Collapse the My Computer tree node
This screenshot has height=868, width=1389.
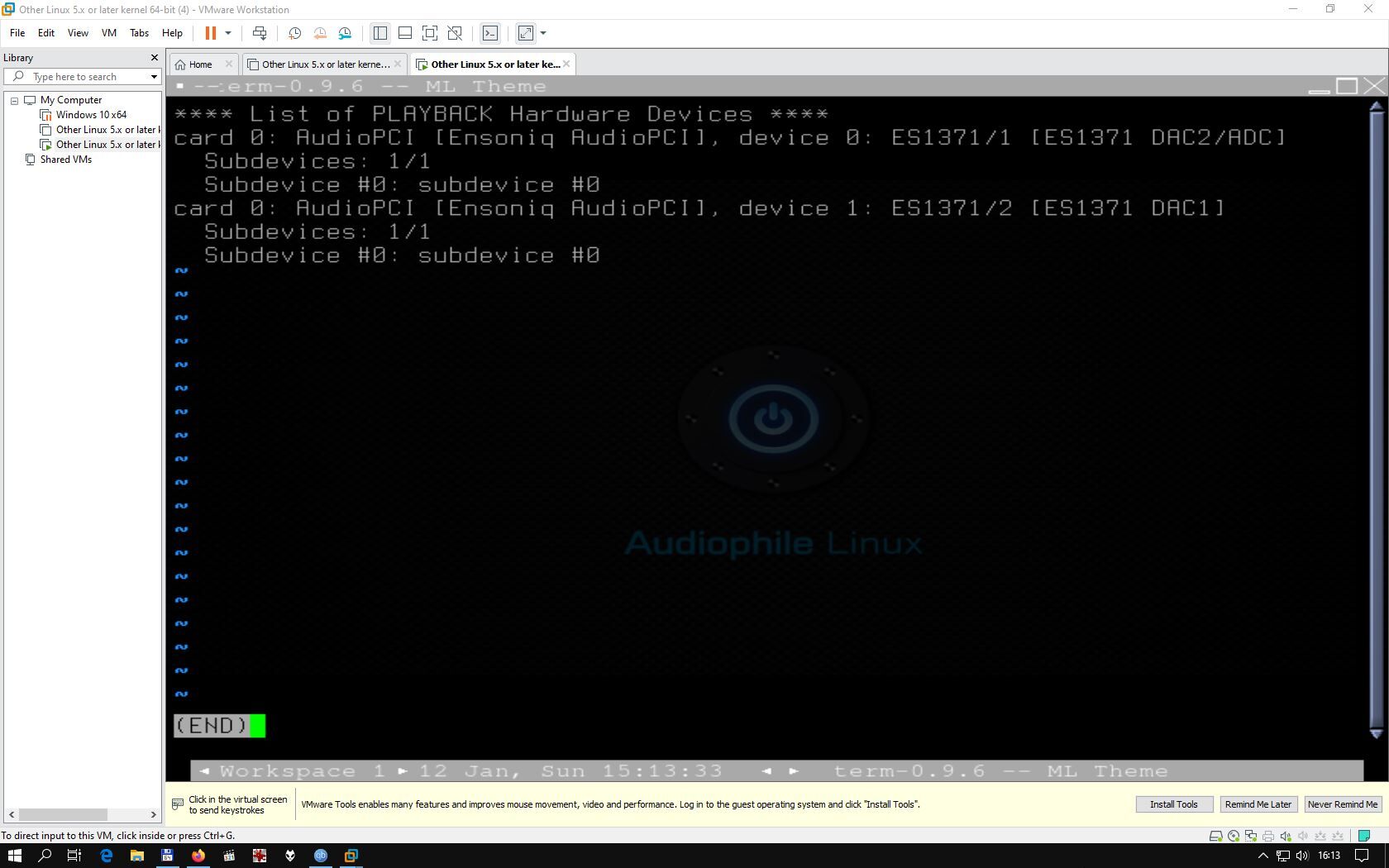(x=14, y=100)
